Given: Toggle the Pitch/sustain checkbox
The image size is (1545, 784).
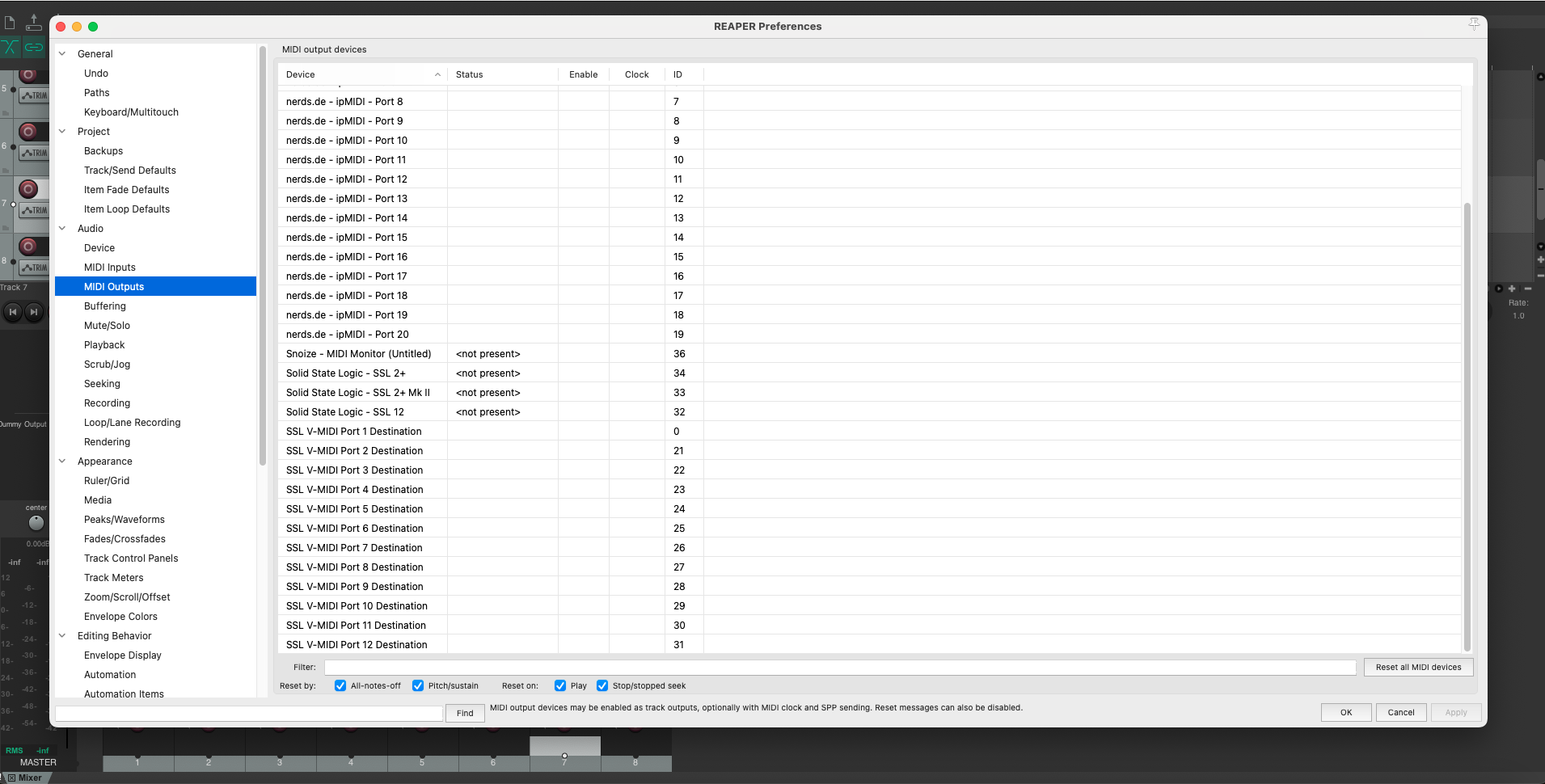Looking at the screenshot, I should [x=418, y=685].
